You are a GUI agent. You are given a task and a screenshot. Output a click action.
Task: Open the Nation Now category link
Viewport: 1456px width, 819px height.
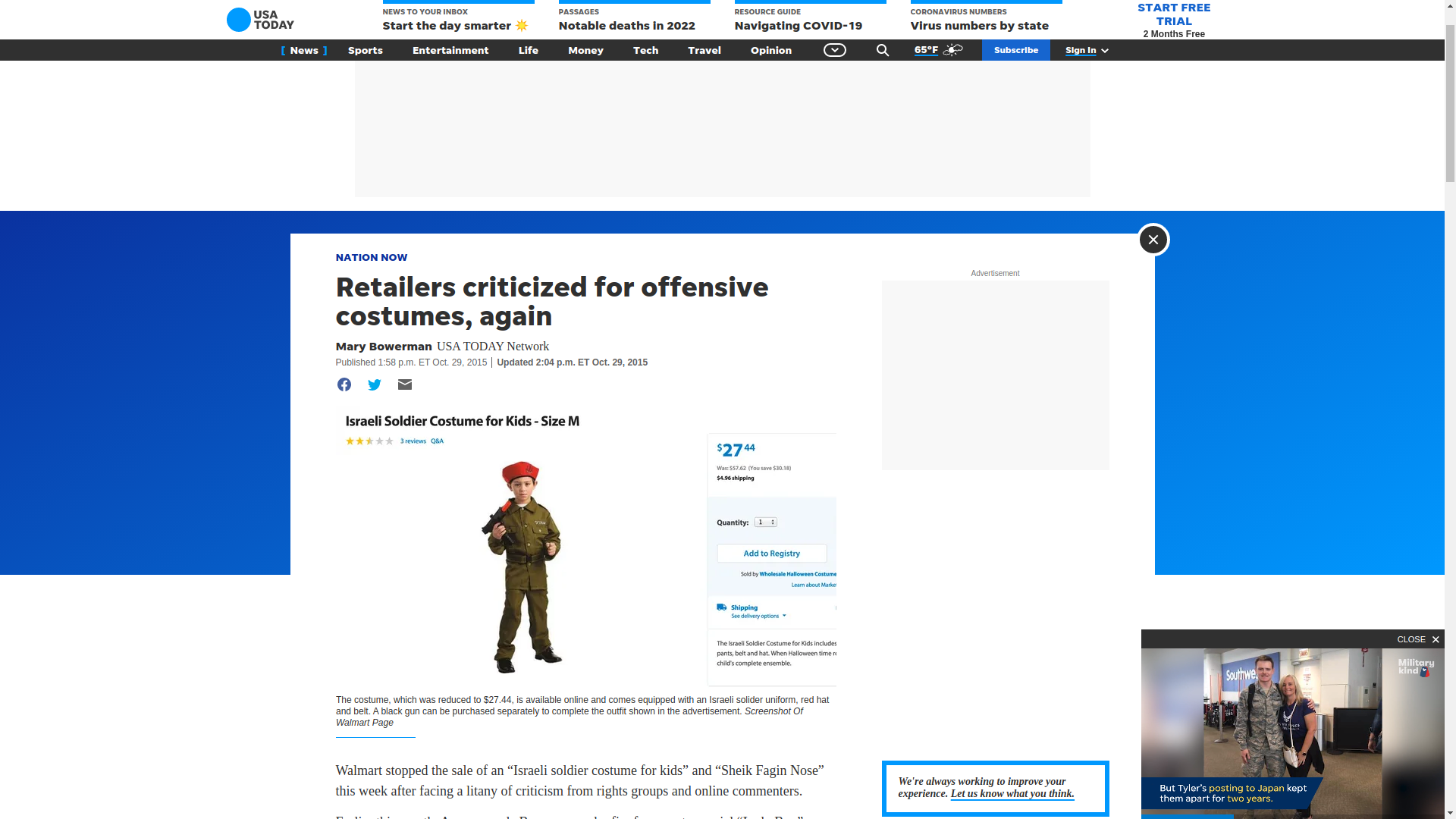(x=372, y=257)
